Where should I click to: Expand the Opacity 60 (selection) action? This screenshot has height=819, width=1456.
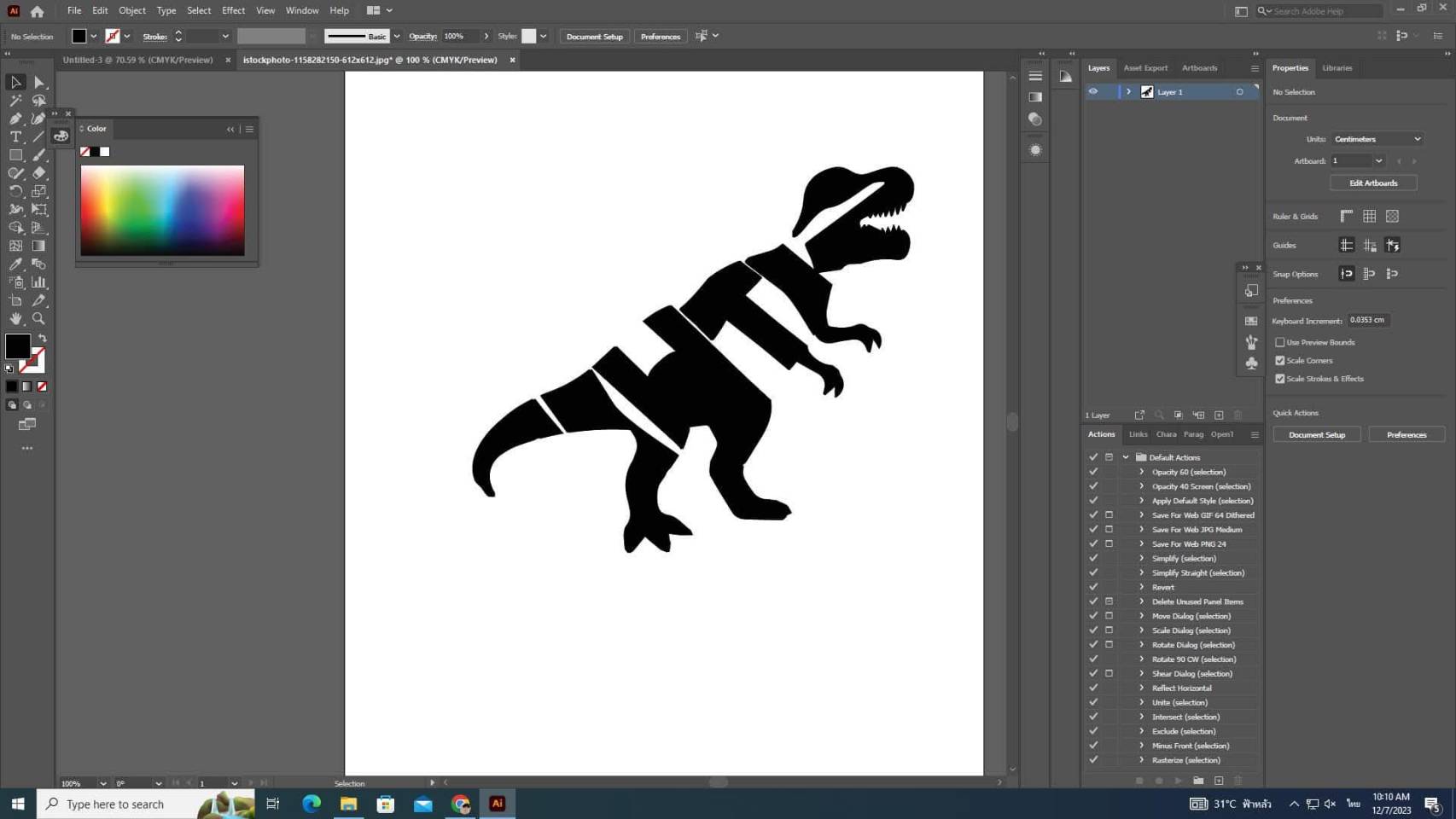[x=1141, y=472]
